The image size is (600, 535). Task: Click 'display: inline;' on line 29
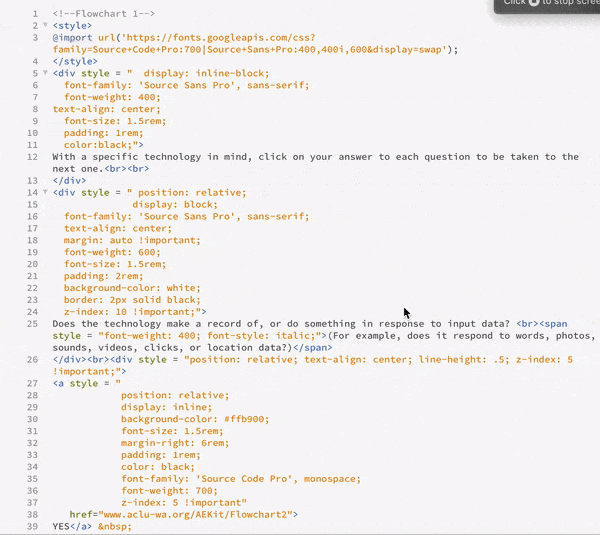click(166, 407)
